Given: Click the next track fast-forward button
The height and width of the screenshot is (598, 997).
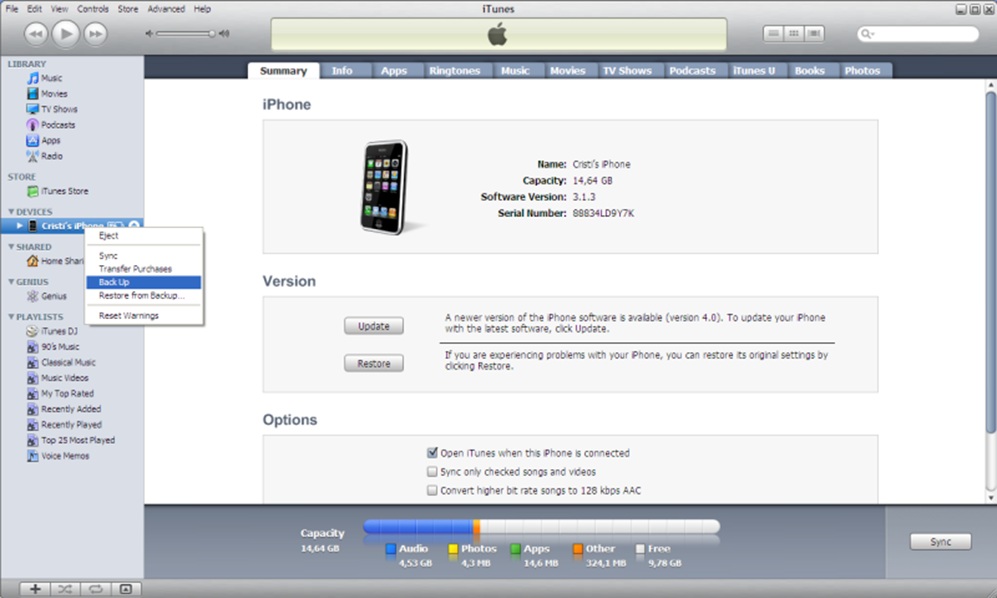Looking at the screenshot, I should click(x=95, y=34).
